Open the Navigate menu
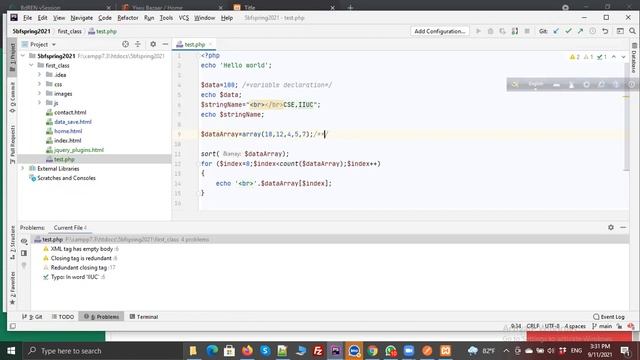This screenshot has width=640, height=360. [82, 18]
